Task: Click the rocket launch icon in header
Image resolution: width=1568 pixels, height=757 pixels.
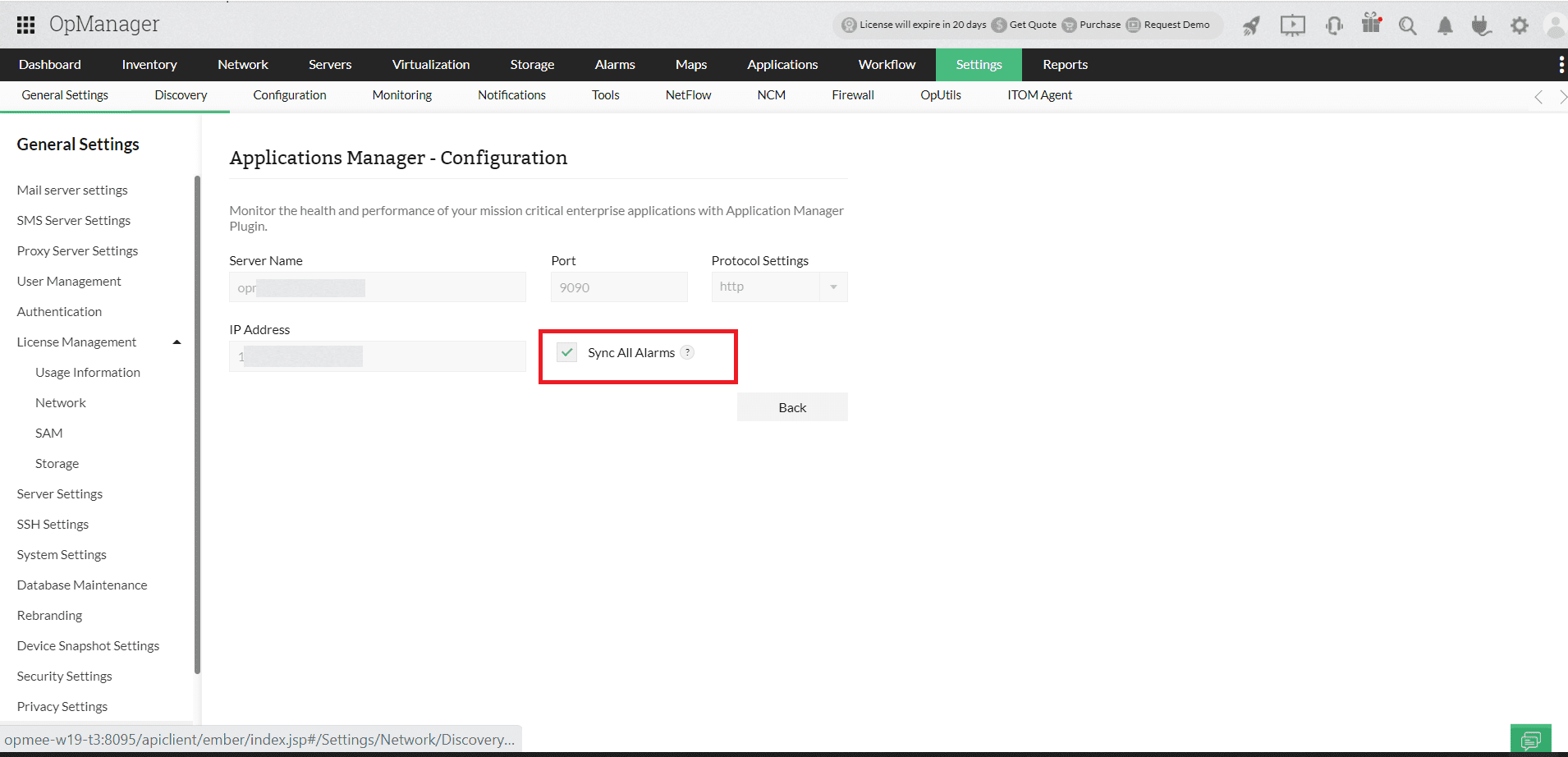Action: click(x=1251, y=25)
